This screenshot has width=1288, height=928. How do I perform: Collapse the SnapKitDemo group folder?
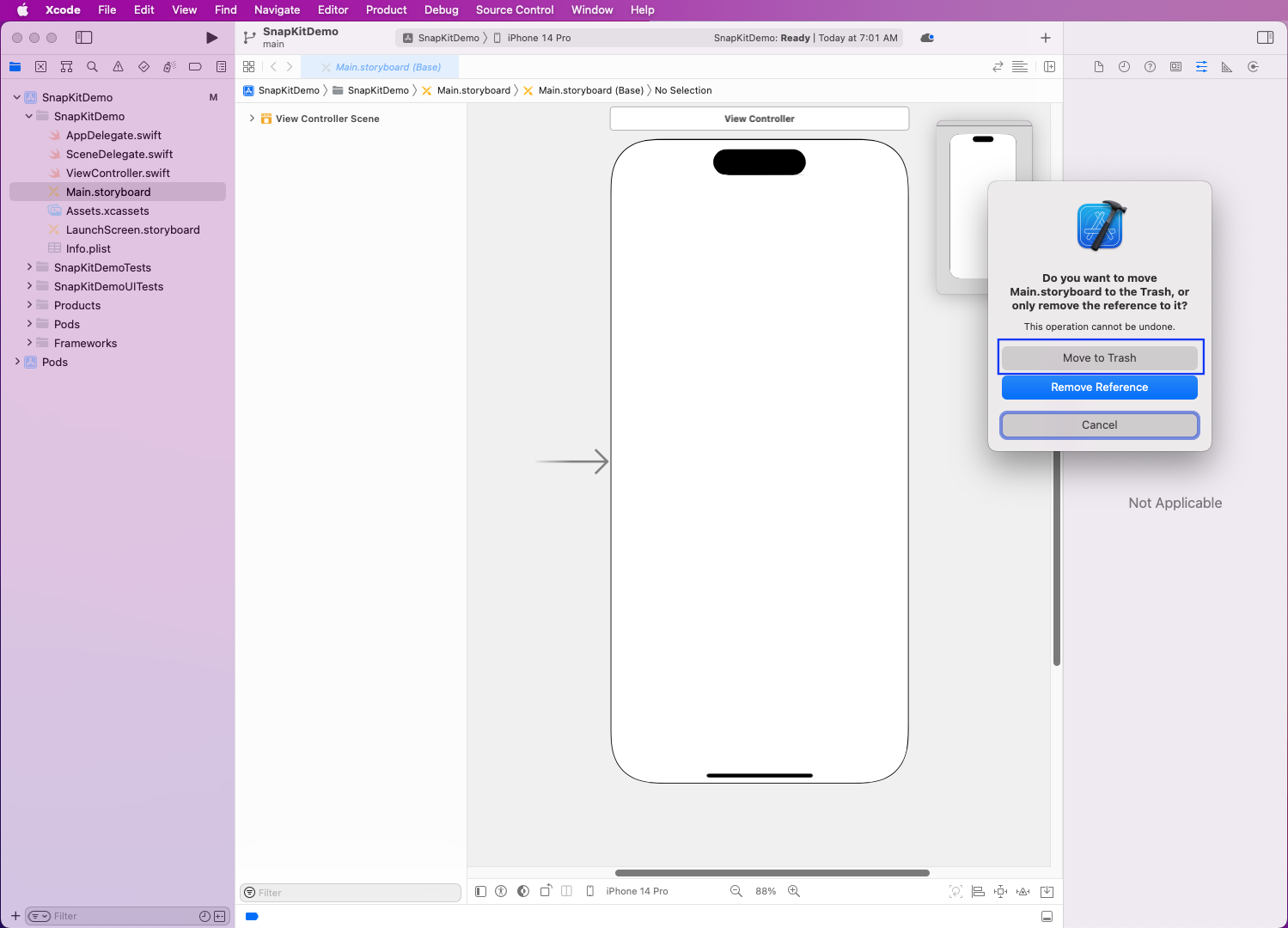pos(29,116)
